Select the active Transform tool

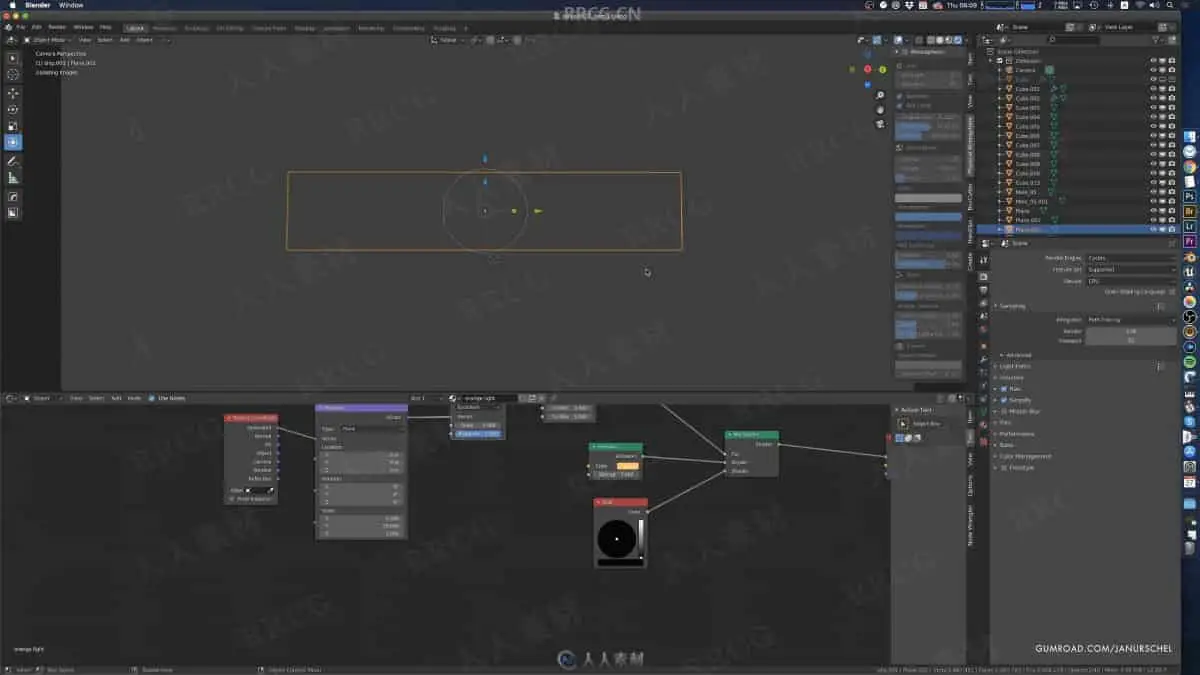[13, 143]
